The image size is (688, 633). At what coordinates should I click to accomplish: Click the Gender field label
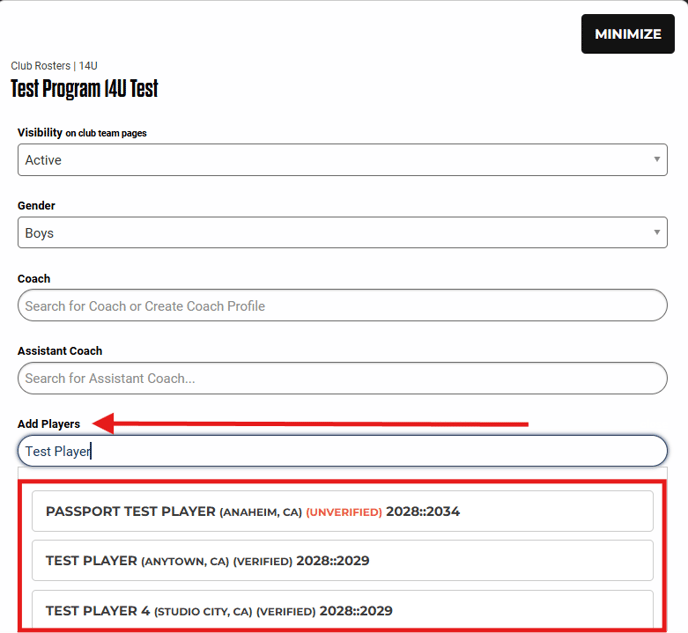[37, 206]
